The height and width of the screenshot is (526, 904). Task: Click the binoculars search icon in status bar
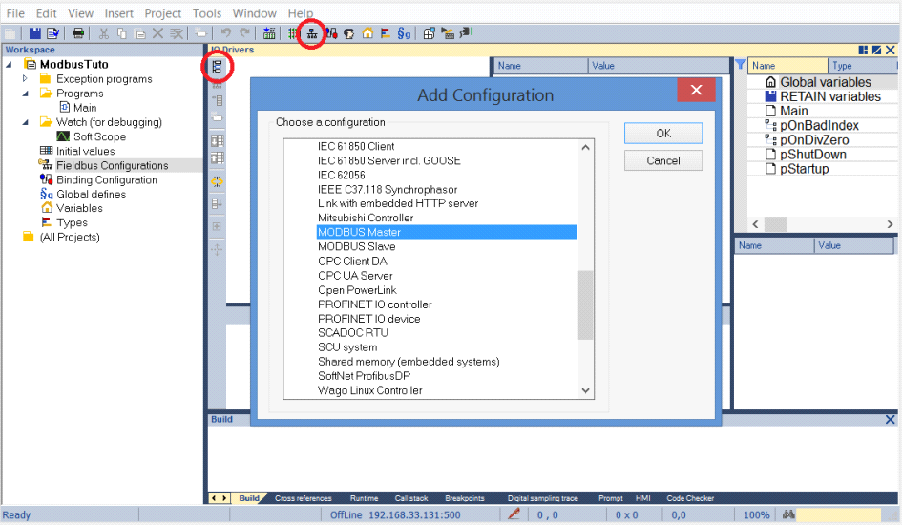click(x=789, y=514)
